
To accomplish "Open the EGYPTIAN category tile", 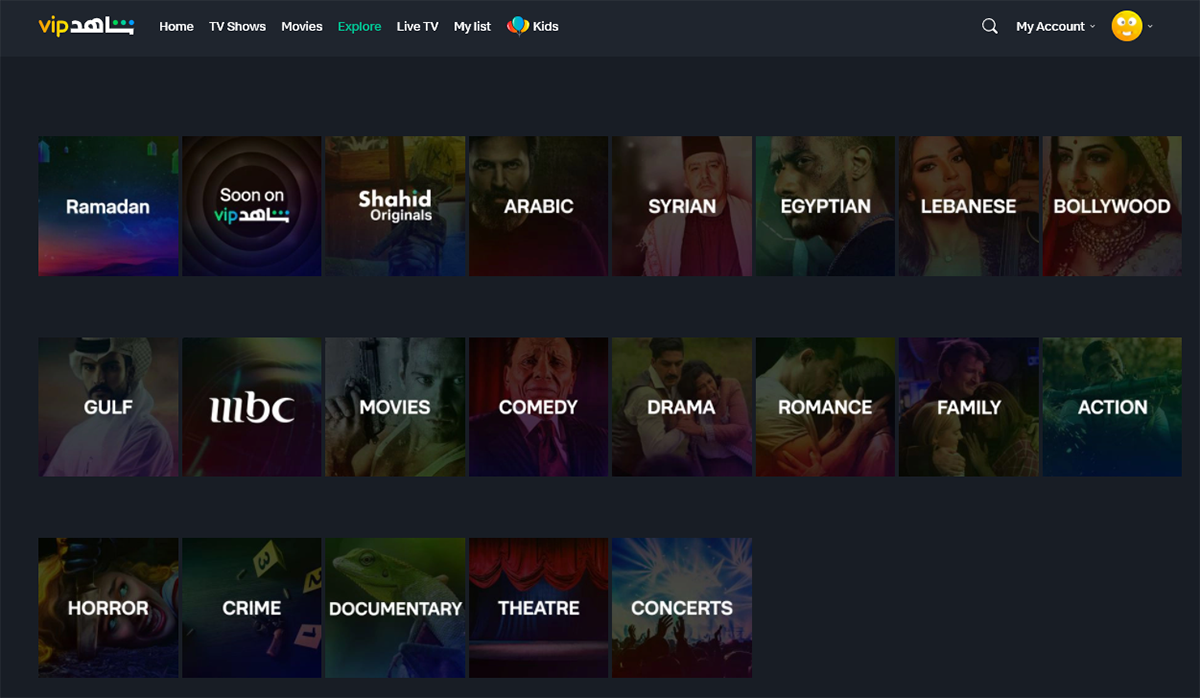I will [825, 206].
